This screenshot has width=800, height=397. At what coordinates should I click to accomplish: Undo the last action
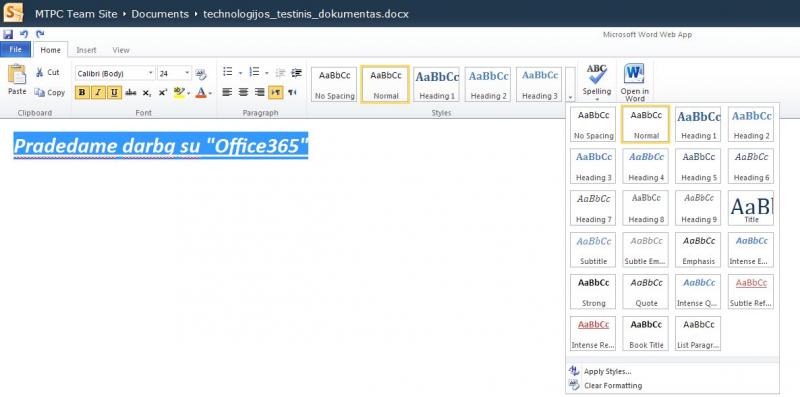[24, 34]
